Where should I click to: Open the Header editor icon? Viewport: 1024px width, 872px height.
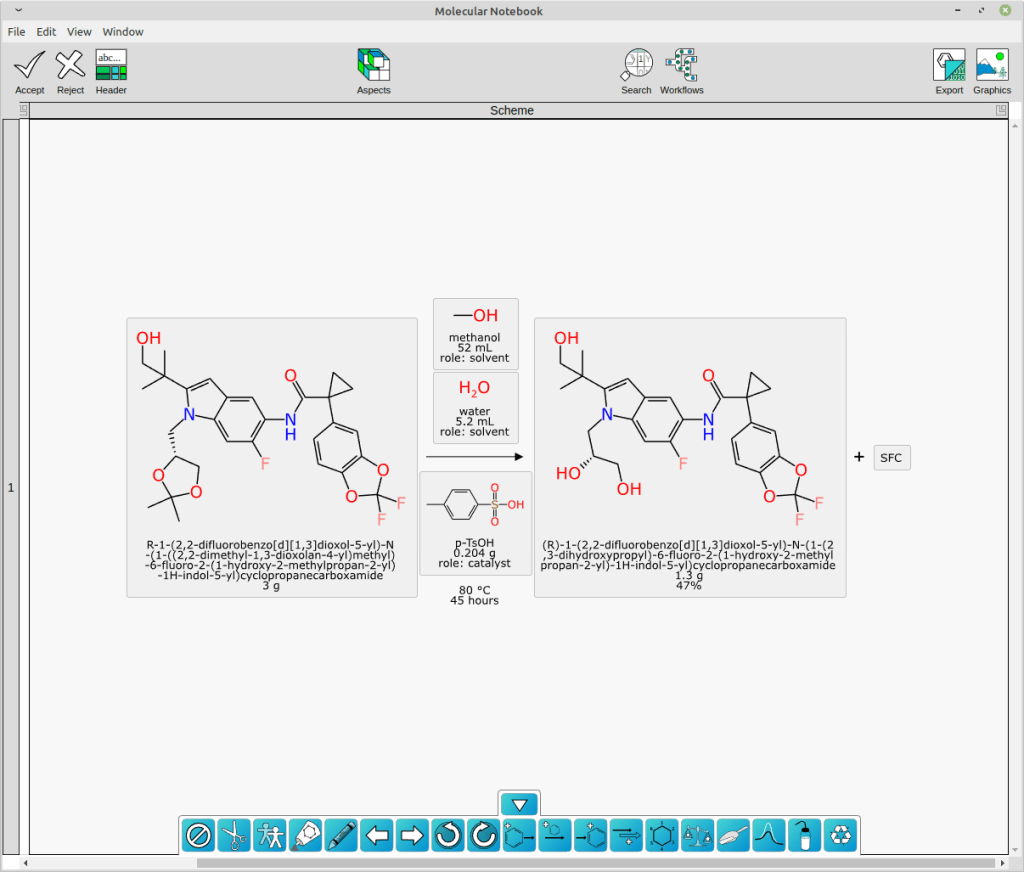pyautogui.click(x=111, y=66)
